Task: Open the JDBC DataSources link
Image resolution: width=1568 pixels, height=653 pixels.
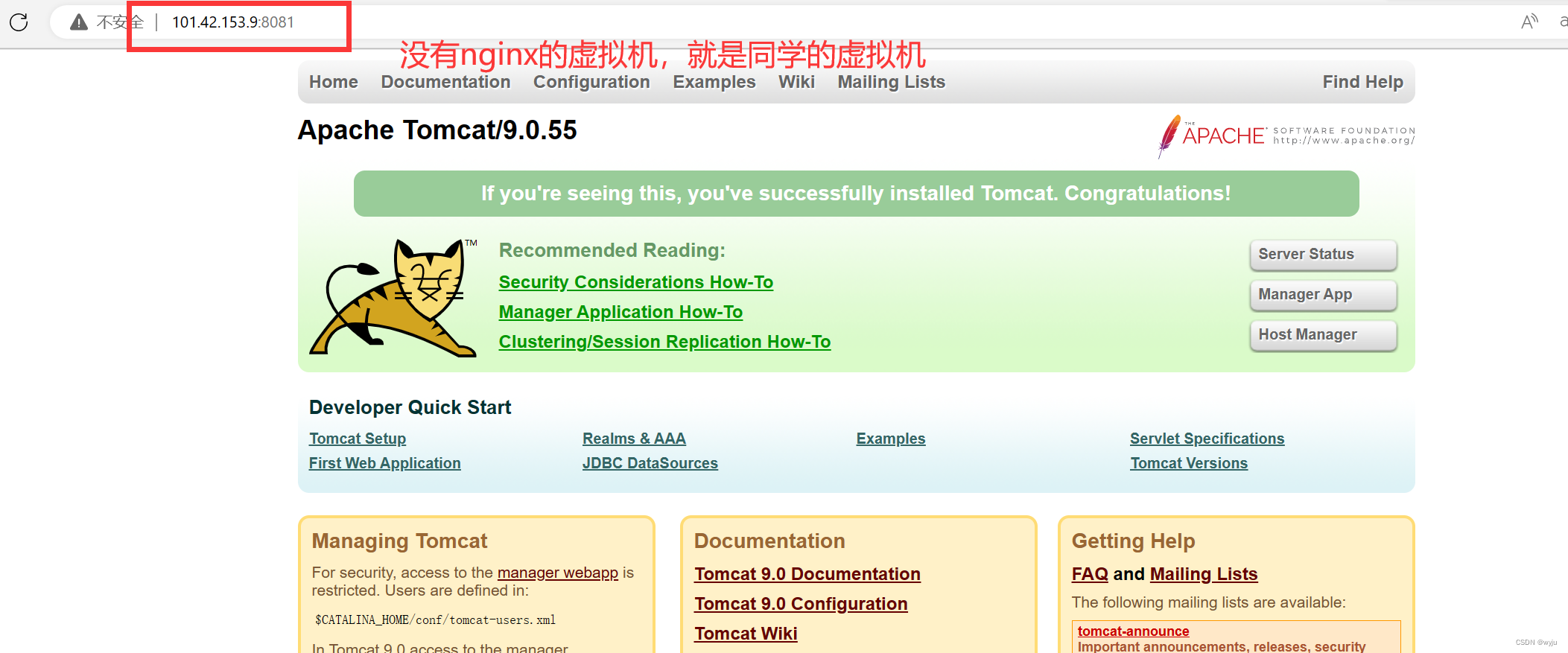Action: click(650, 463)
